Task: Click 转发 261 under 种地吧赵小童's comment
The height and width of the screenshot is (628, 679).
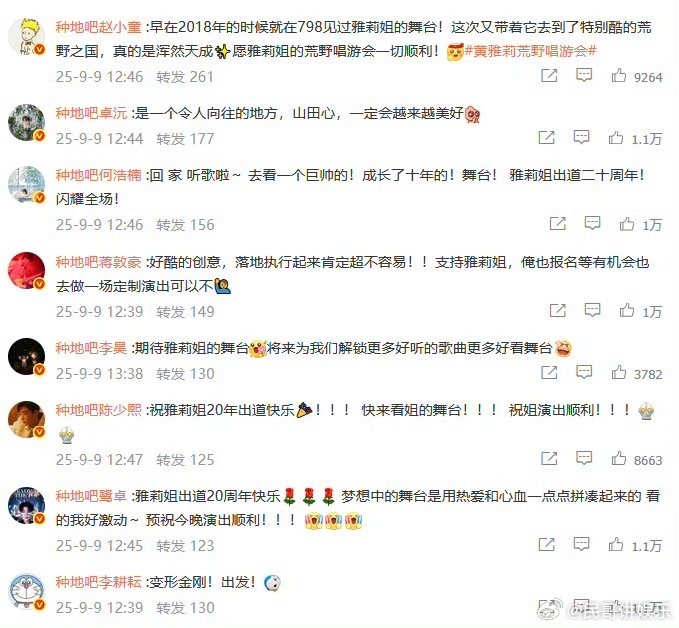Action: [x=185, y=77]
